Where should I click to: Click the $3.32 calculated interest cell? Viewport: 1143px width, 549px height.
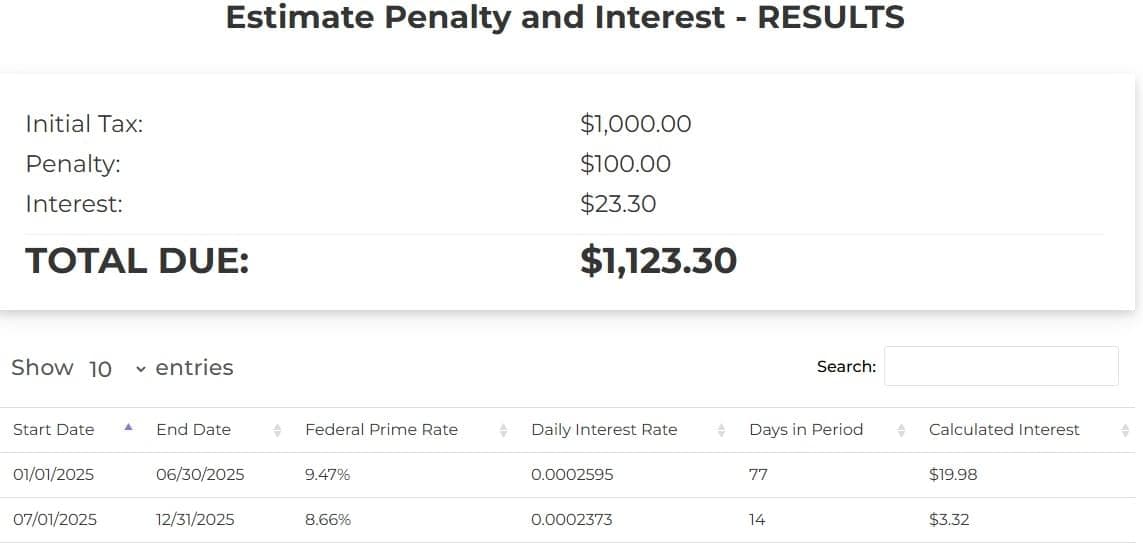[x=949, y=520]
